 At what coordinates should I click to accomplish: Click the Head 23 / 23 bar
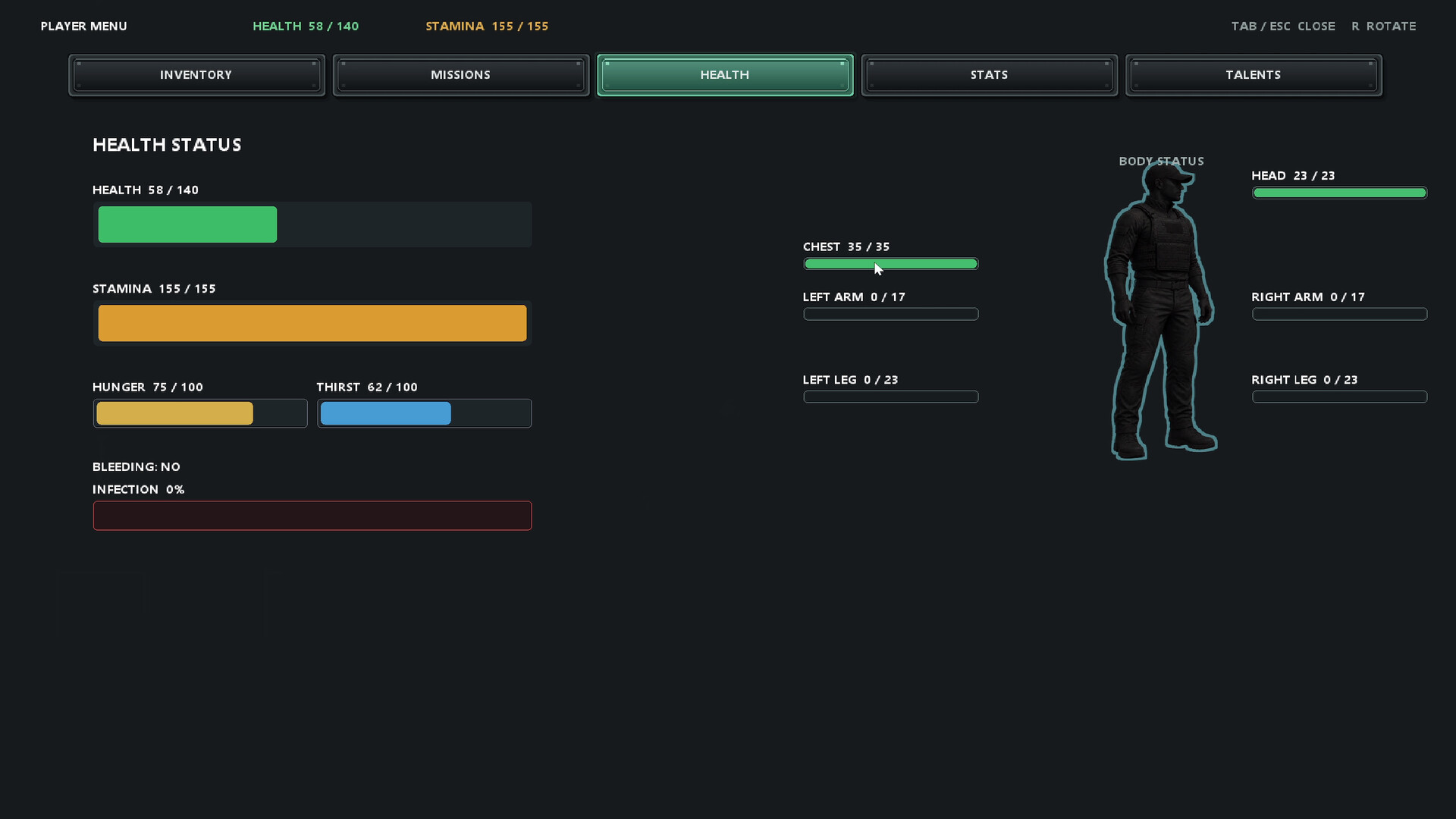[x=1339, y=193]
